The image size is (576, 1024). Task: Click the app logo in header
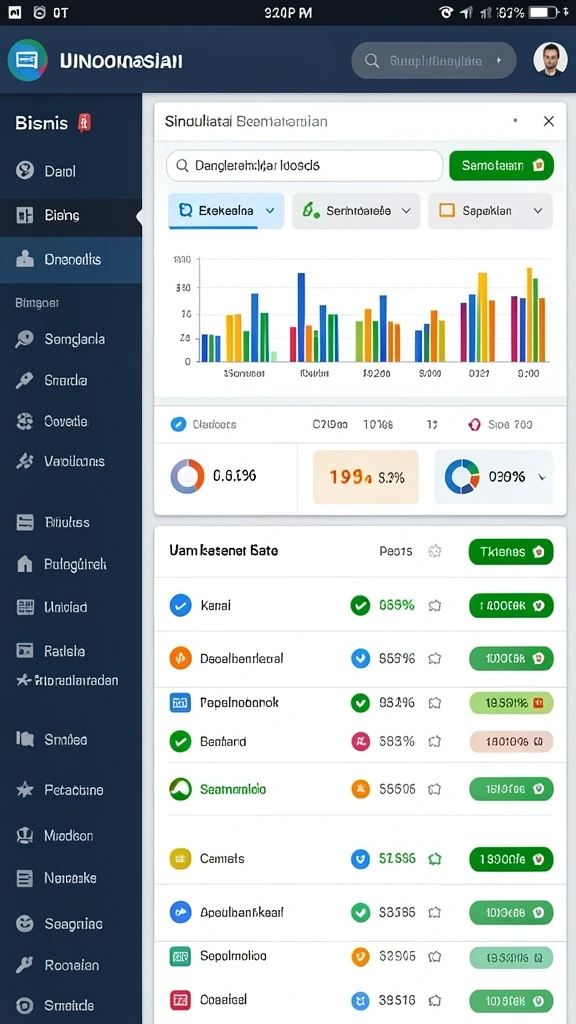(x=27, y=60)
